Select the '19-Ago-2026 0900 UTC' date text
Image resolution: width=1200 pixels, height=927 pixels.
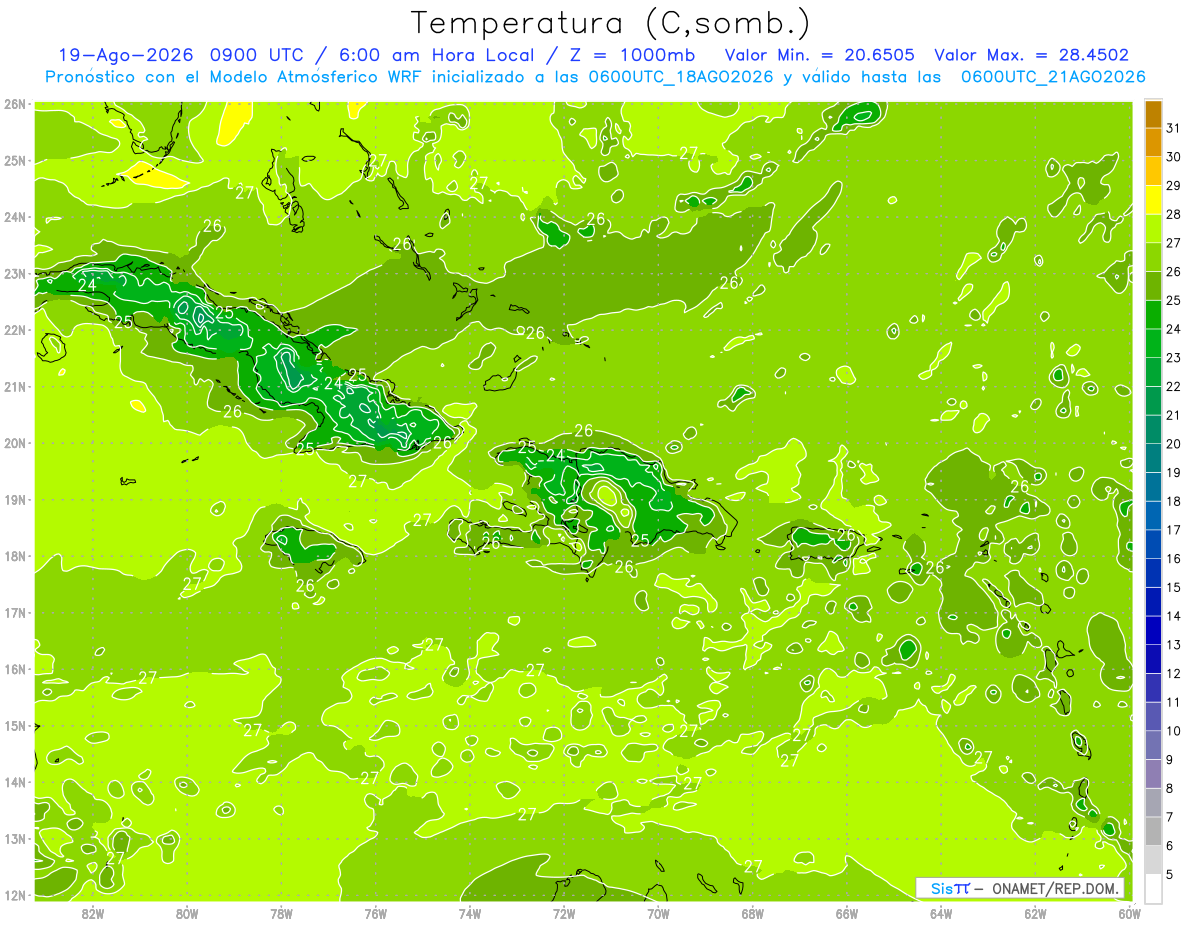(x=182, y=55)
